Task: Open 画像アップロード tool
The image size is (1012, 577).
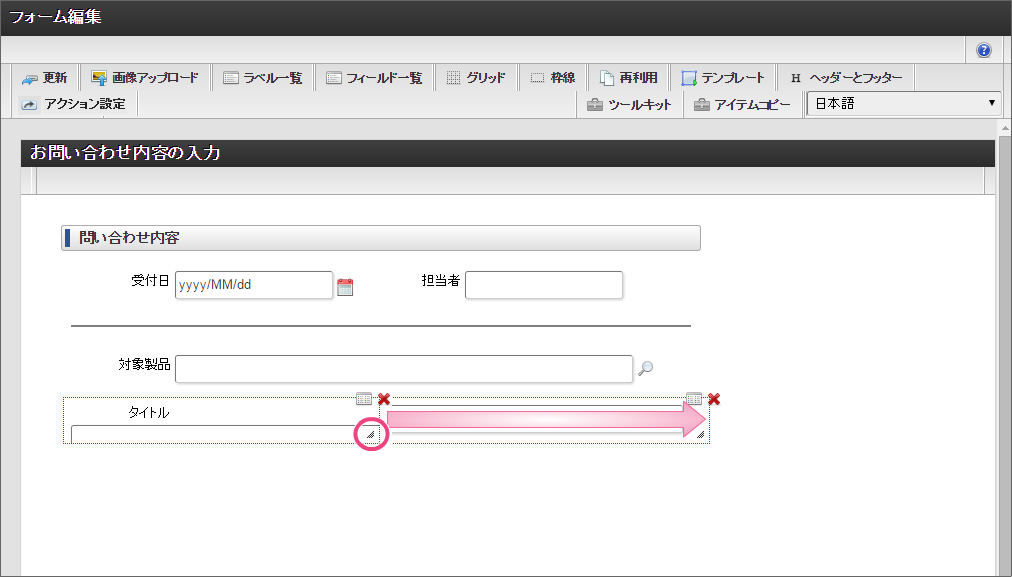Action: (x=145, y=78)
